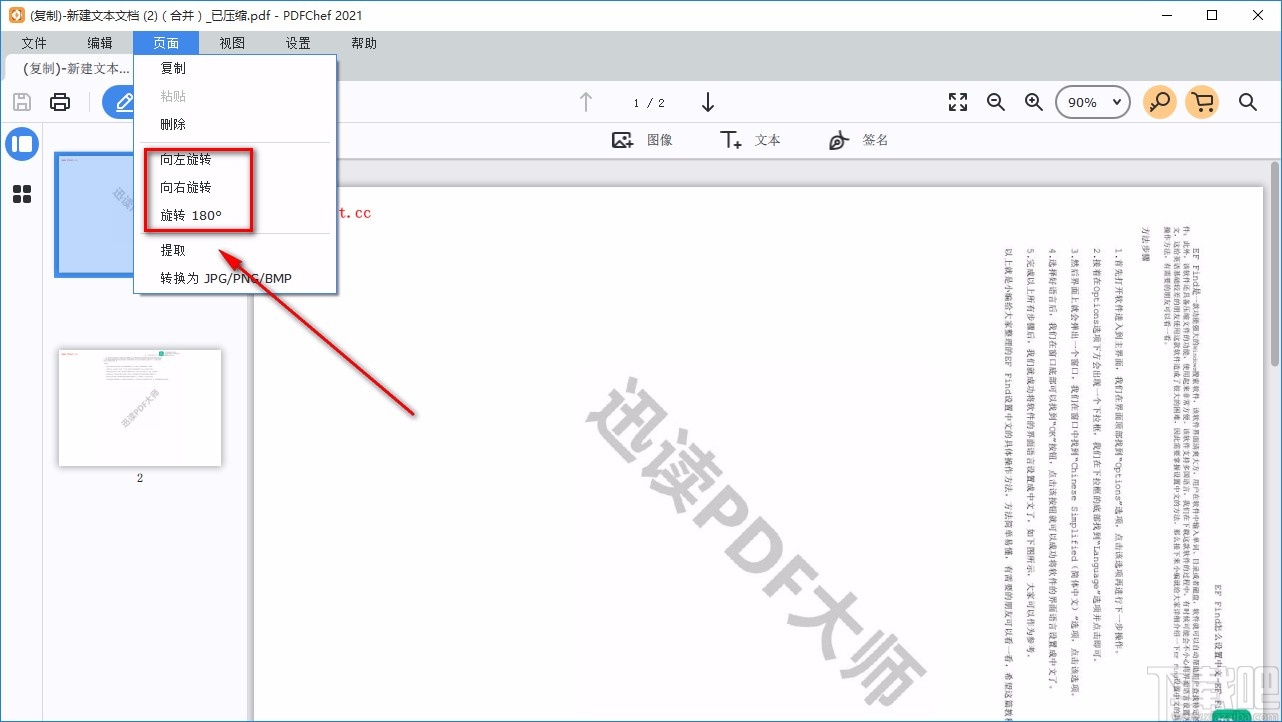Open the 视图 menu
1282x722 pixels.
[231, 43]
